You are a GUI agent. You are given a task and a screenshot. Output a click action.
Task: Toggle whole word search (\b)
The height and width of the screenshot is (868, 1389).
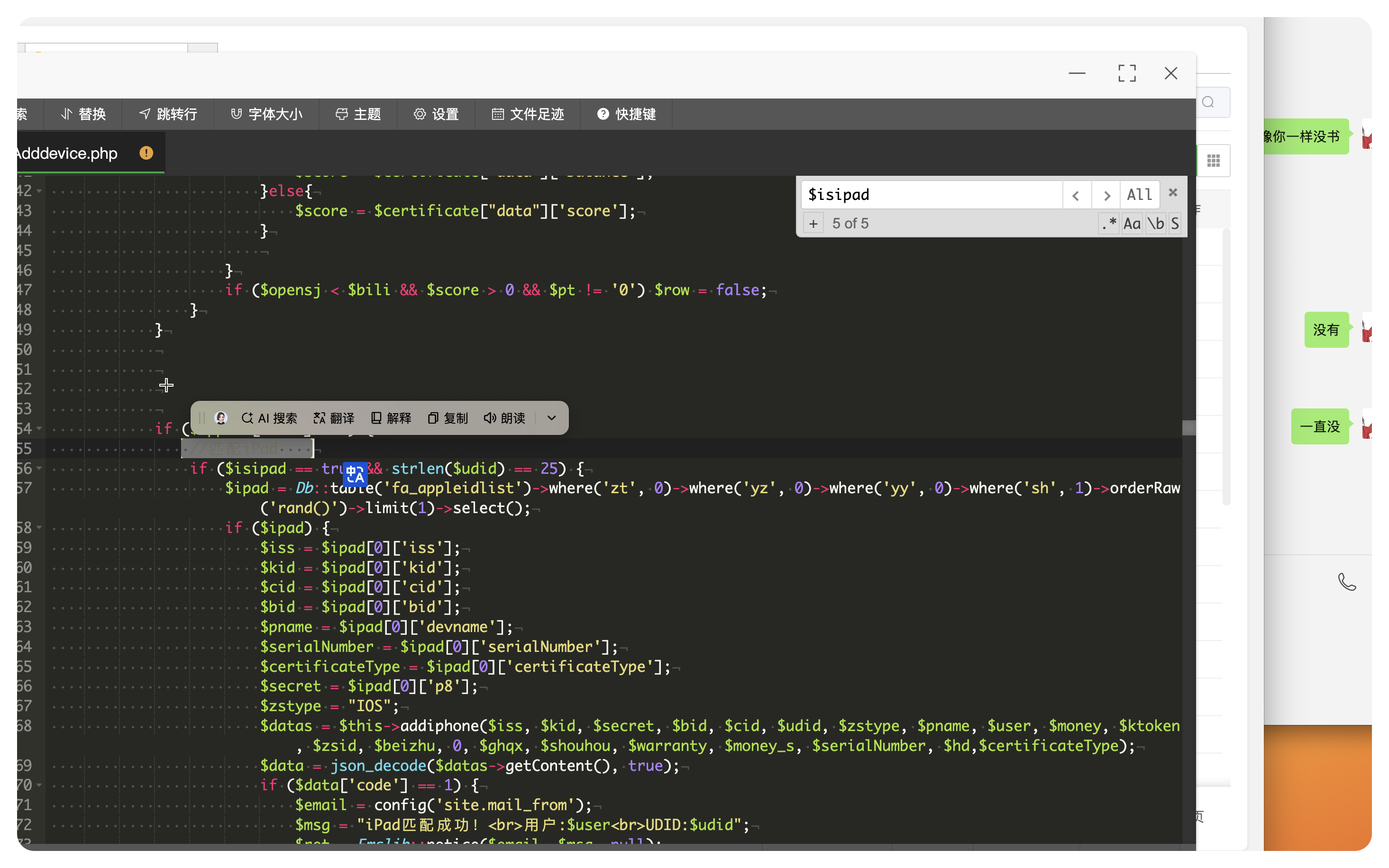click(1155, 223)
